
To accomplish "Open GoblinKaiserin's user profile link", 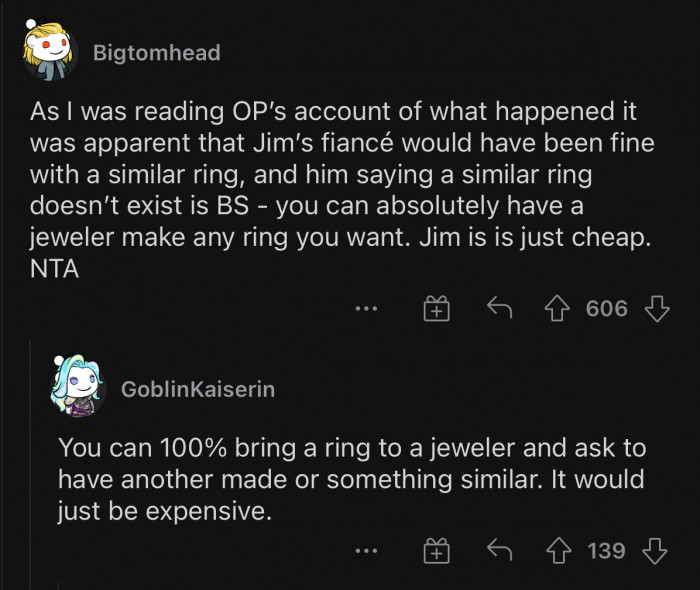I will [x=198, y=389].
